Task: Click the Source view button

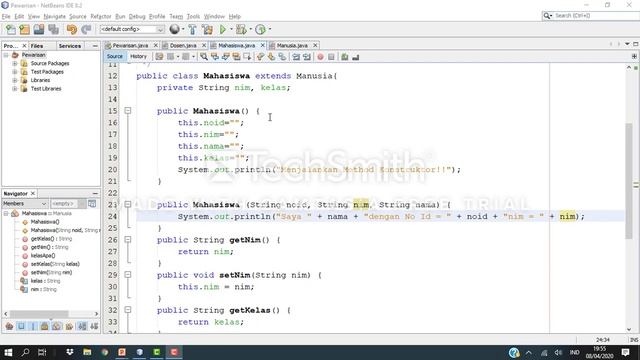Action: 115,56
